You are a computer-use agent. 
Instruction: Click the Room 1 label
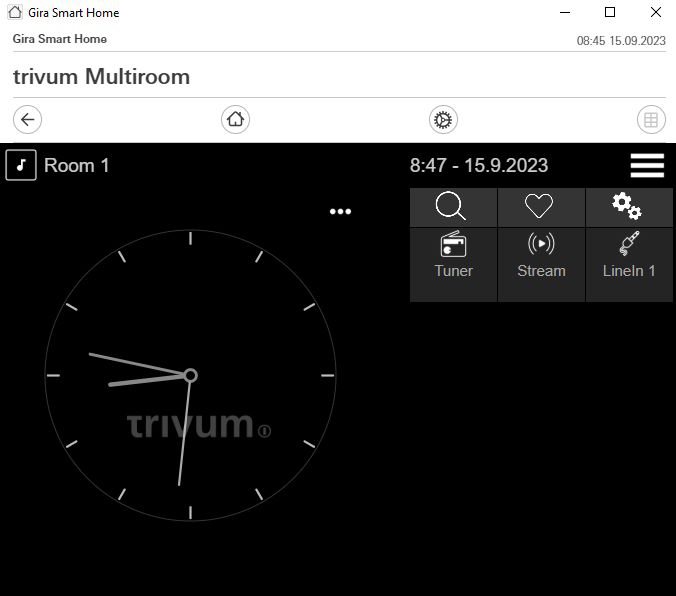pyautogui.click(x=76, y=166)
